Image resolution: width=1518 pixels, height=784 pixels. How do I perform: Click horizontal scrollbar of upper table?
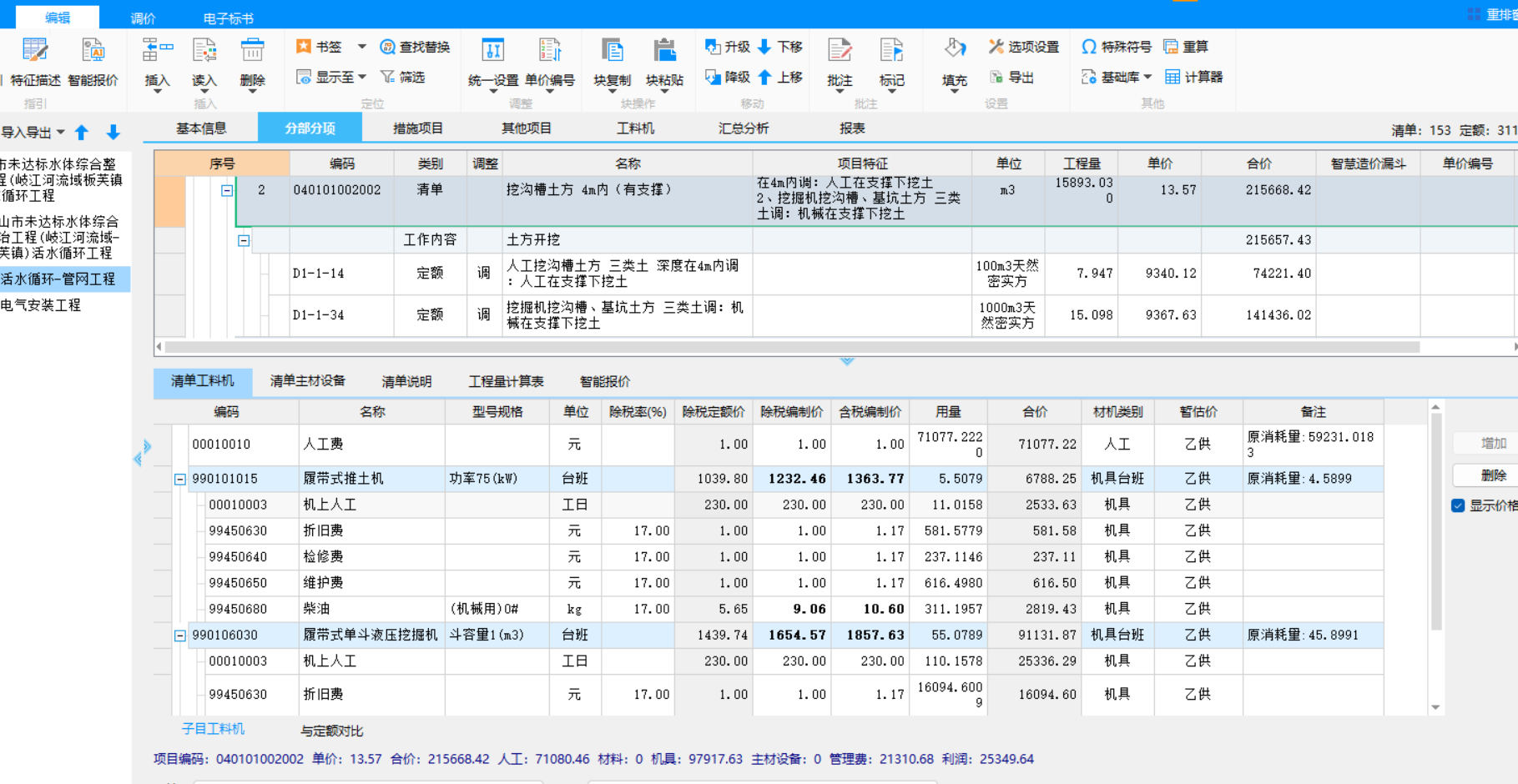[791, 346]
